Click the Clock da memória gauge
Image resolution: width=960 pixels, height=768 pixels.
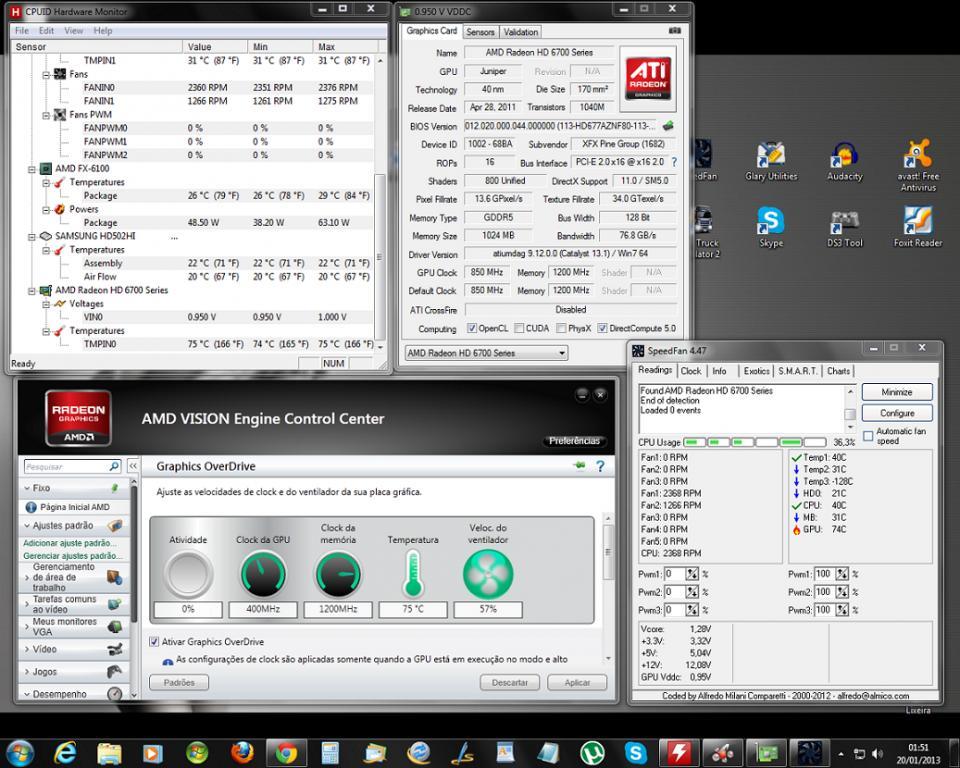(x=338, y=574)
